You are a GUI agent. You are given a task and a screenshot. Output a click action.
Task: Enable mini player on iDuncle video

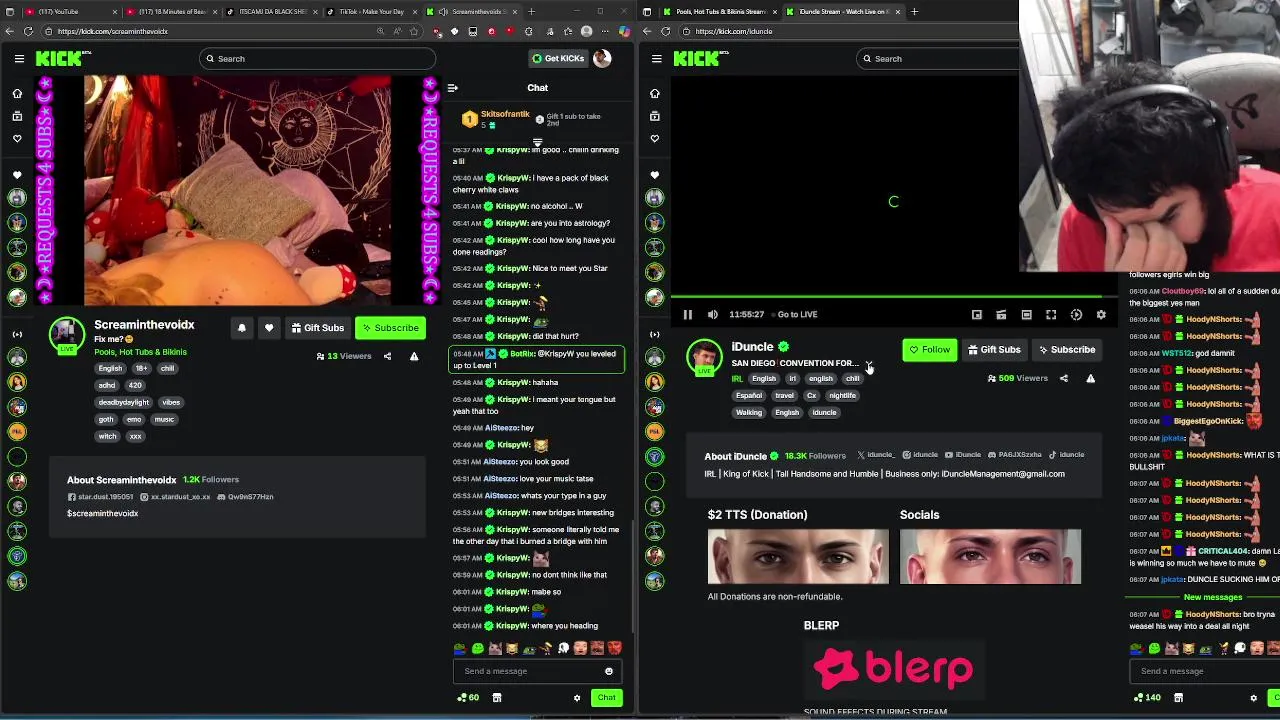[x=977, y=315]
